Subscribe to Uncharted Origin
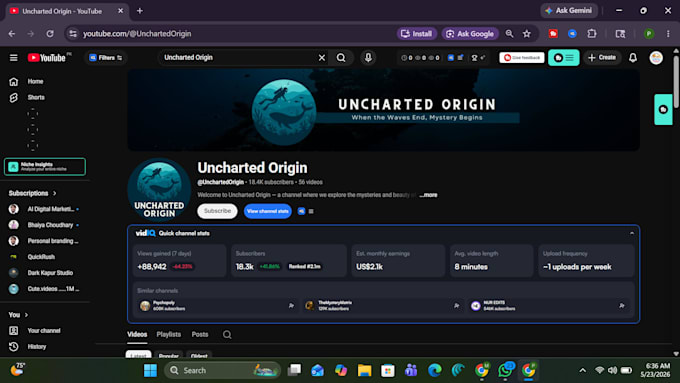The width and height of the screenshot is (680, 383). 217,211
